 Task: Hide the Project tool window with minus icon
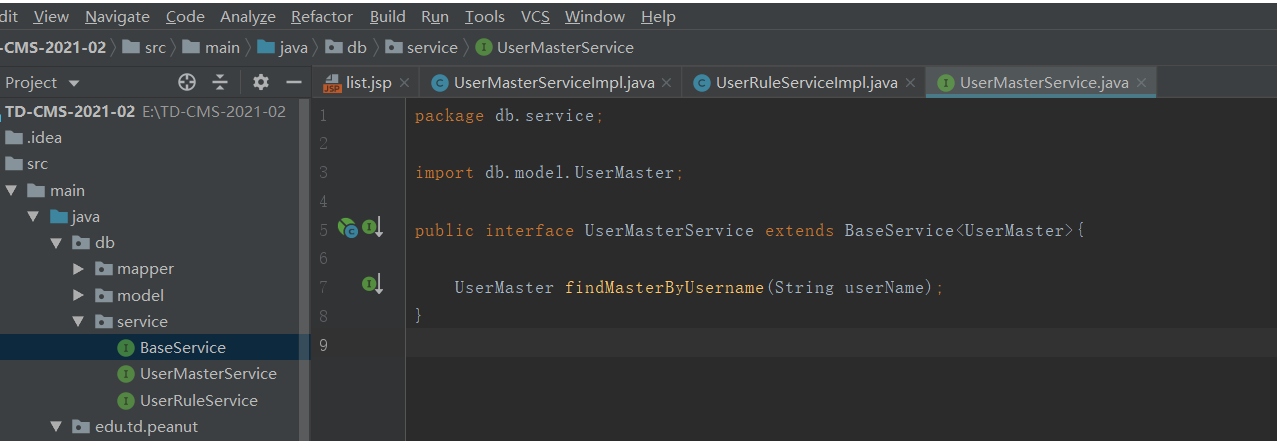pyautogui.click(x=294, y=82)
